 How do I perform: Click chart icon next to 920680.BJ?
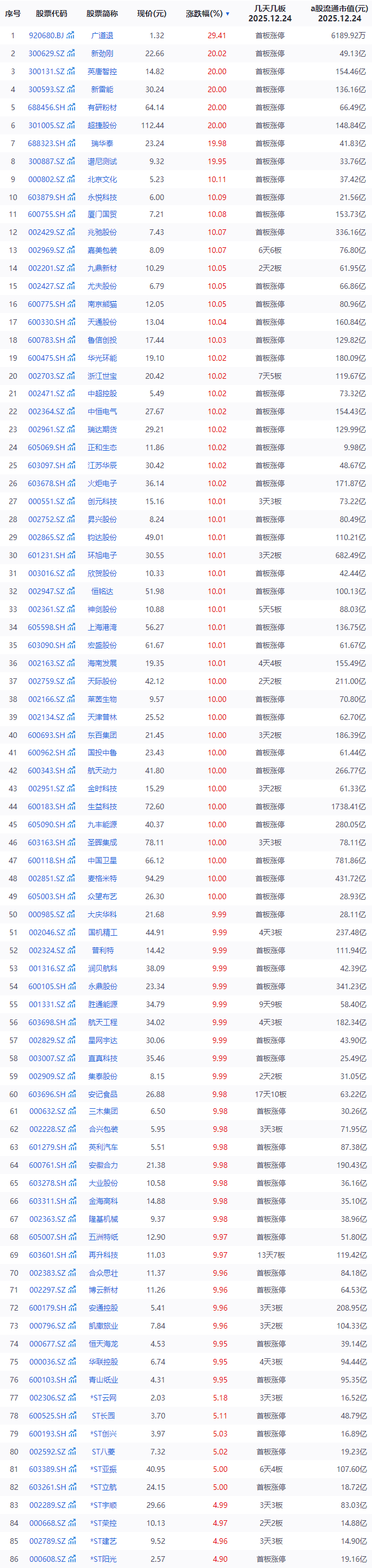click(x=71, y=35)
